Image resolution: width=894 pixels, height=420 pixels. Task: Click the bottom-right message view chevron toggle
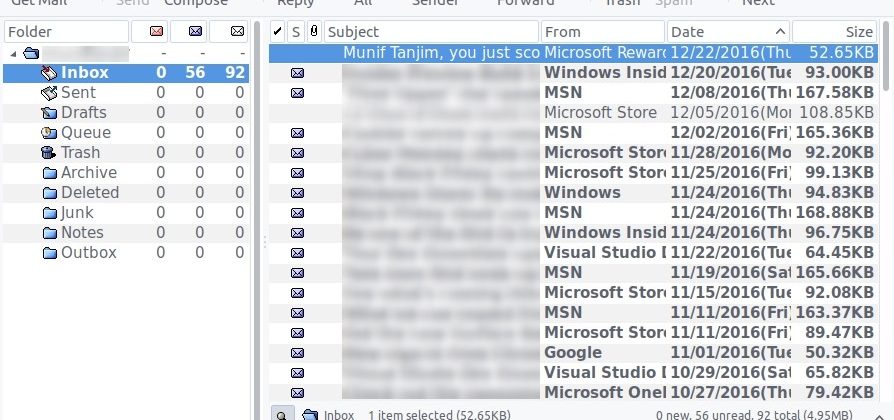point(879,416)
